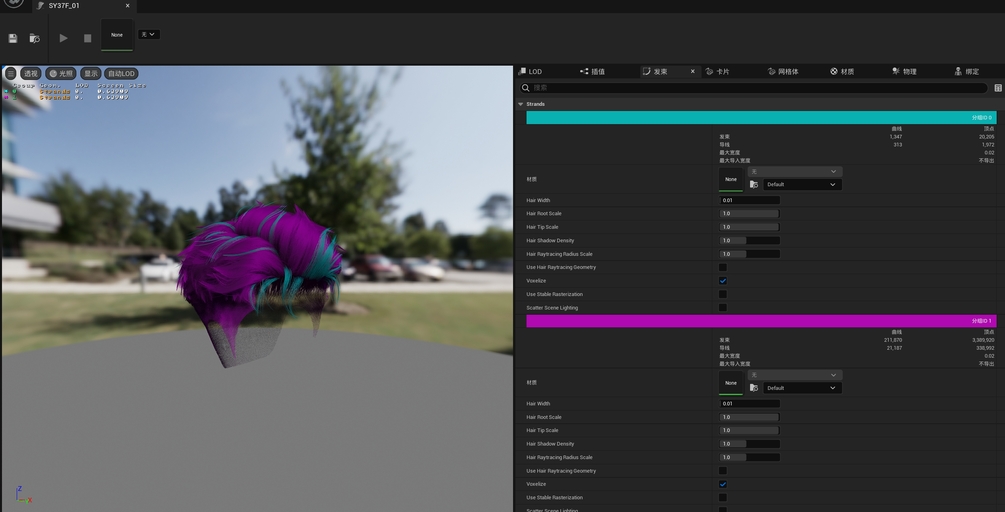Browse to material icon in Group 0
Screen dimensions: 1005x512
pyautogui.click(x=754, y=185)
